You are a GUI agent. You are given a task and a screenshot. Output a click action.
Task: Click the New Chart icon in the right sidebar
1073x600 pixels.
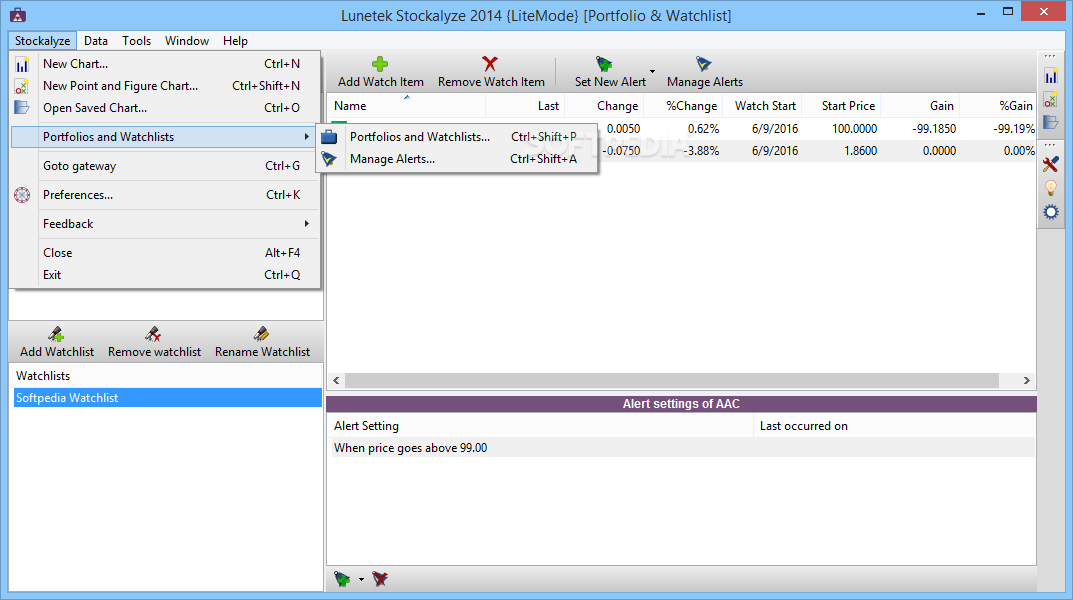(x=1051, y=76)
